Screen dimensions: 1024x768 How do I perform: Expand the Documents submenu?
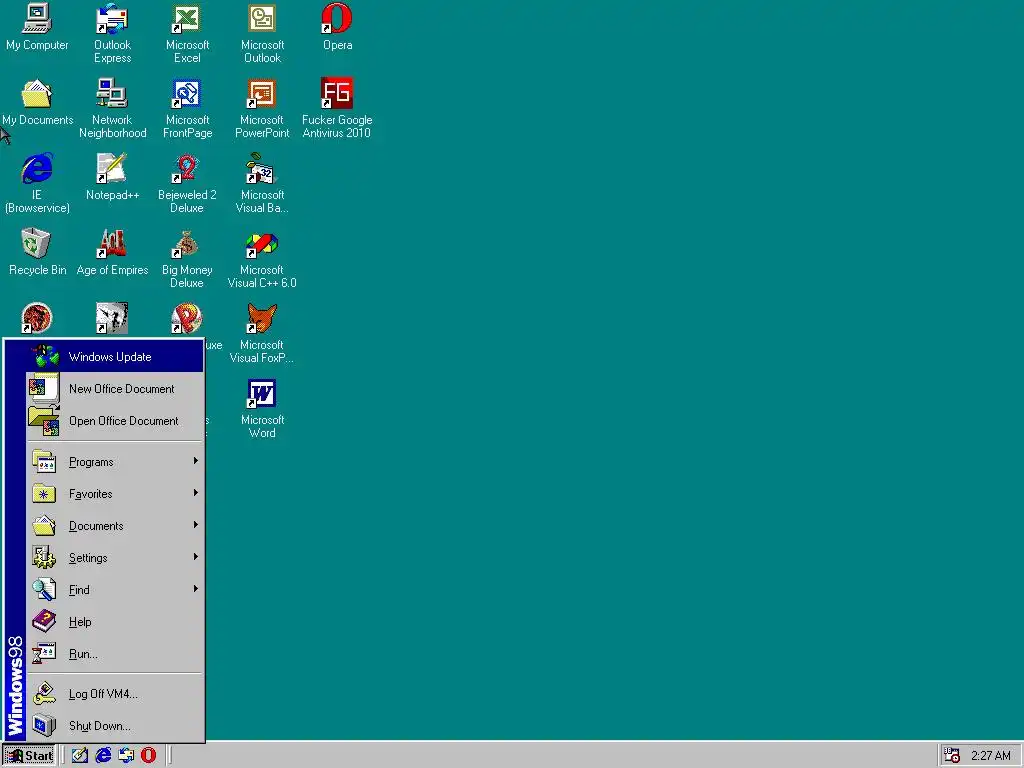coord(115,526)
